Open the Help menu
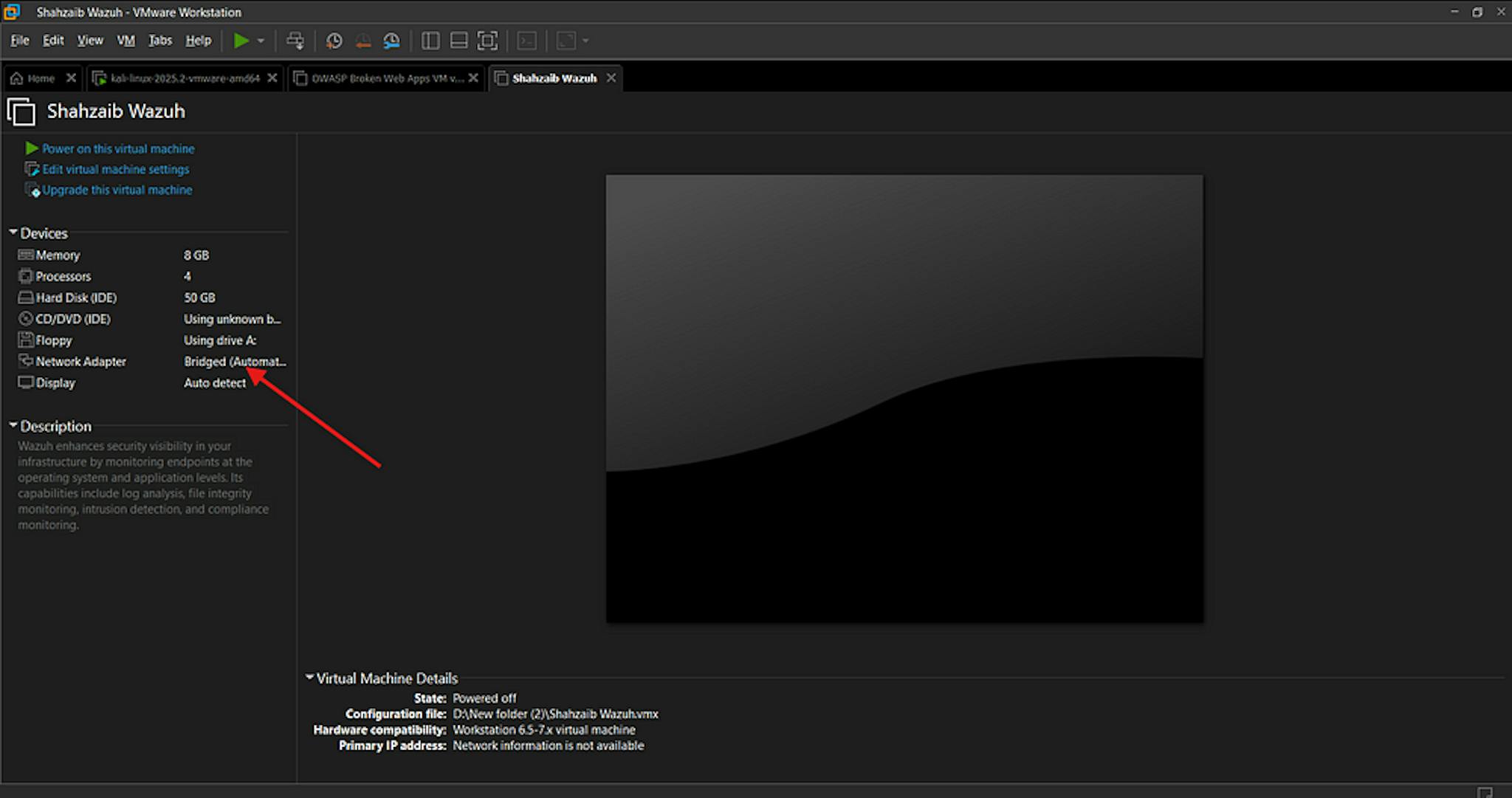1512x798 pixels. 198,41
